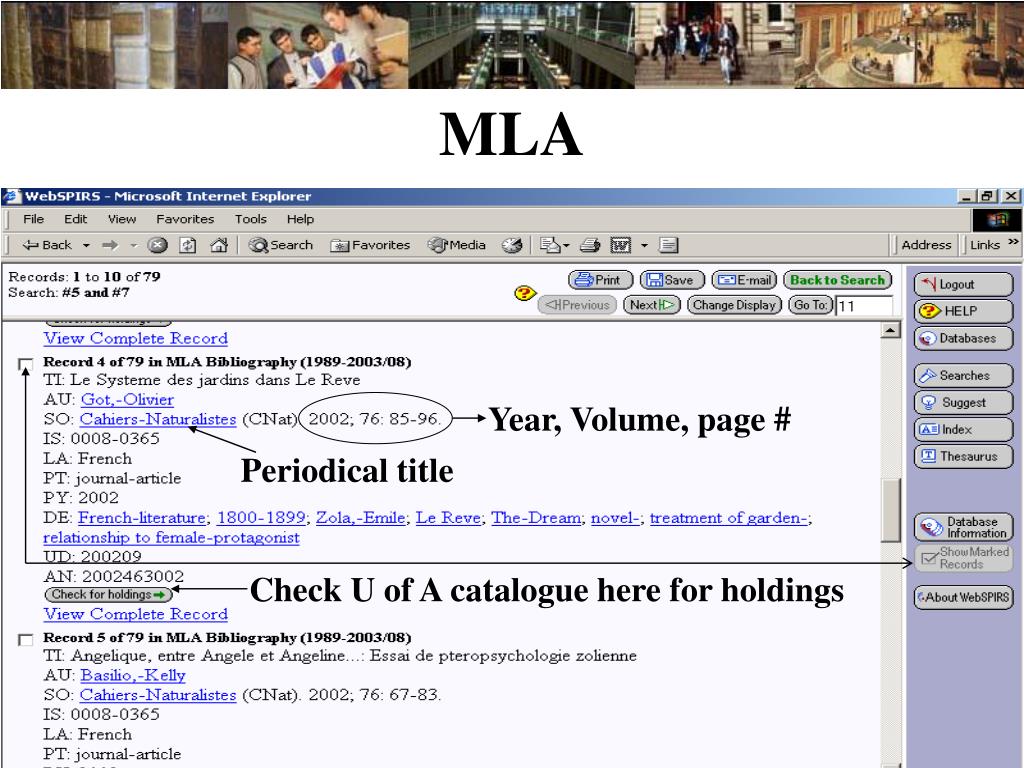Click the Discuss icon in toolbar

pyautogui.click(x=669, y=246)
